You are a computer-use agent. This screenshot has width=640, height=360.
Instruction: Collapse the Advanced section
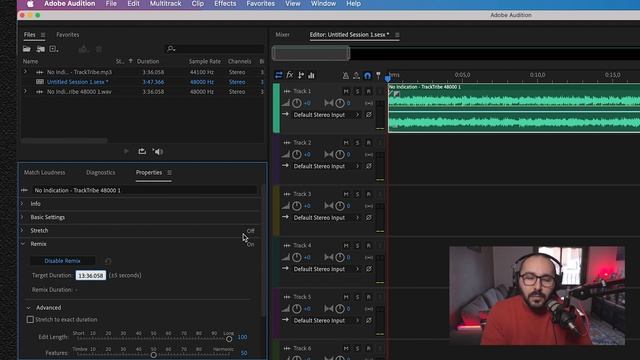pos(29,308)
